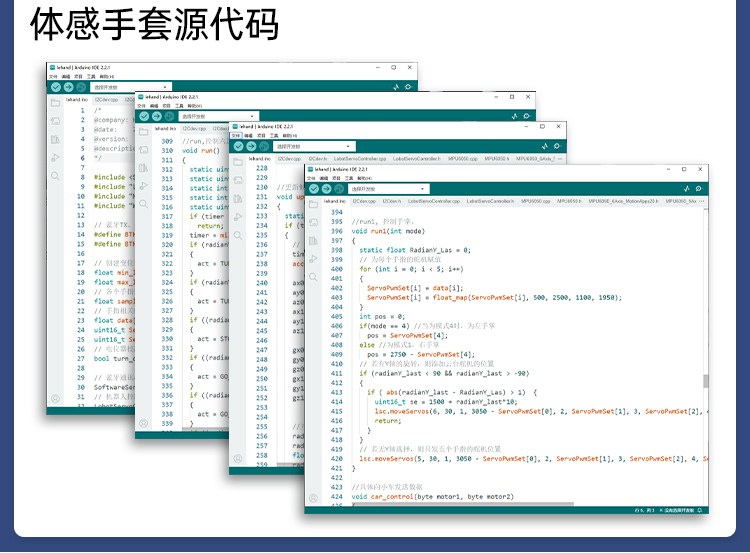Open Search sidebar panel in the third window
750x553 pixels.
pyautogui.click(x=238, y=235)
